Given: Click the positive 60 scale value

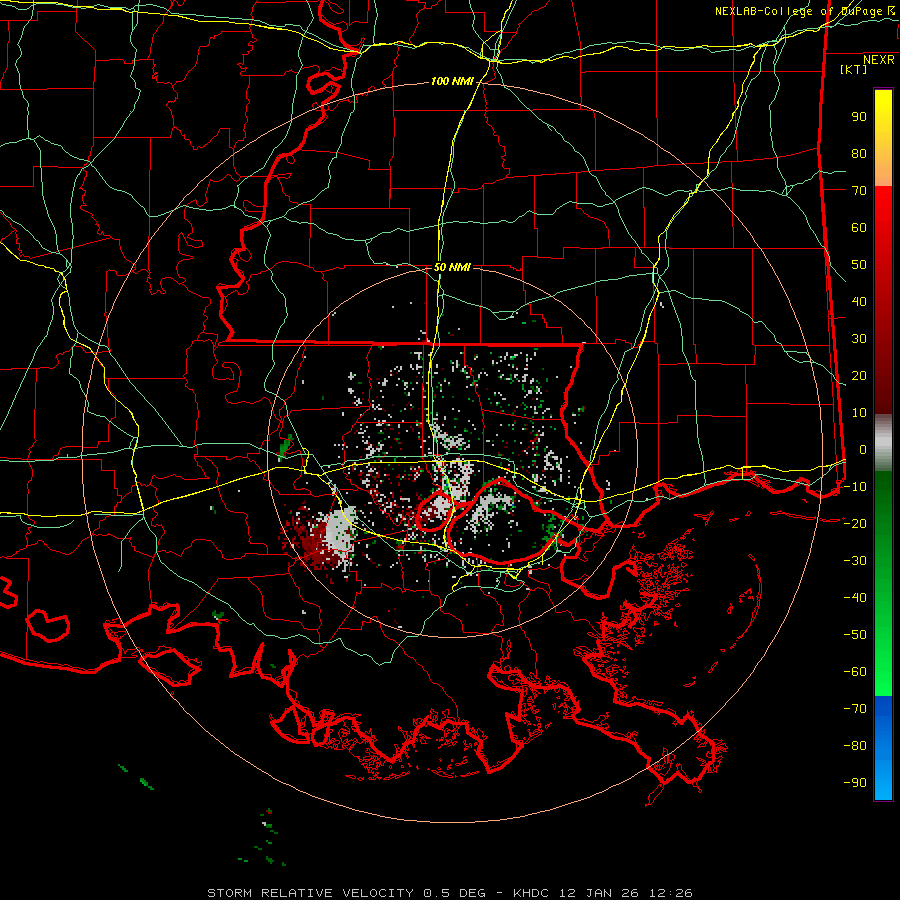Looking at the screenshot, I should 859,227.
